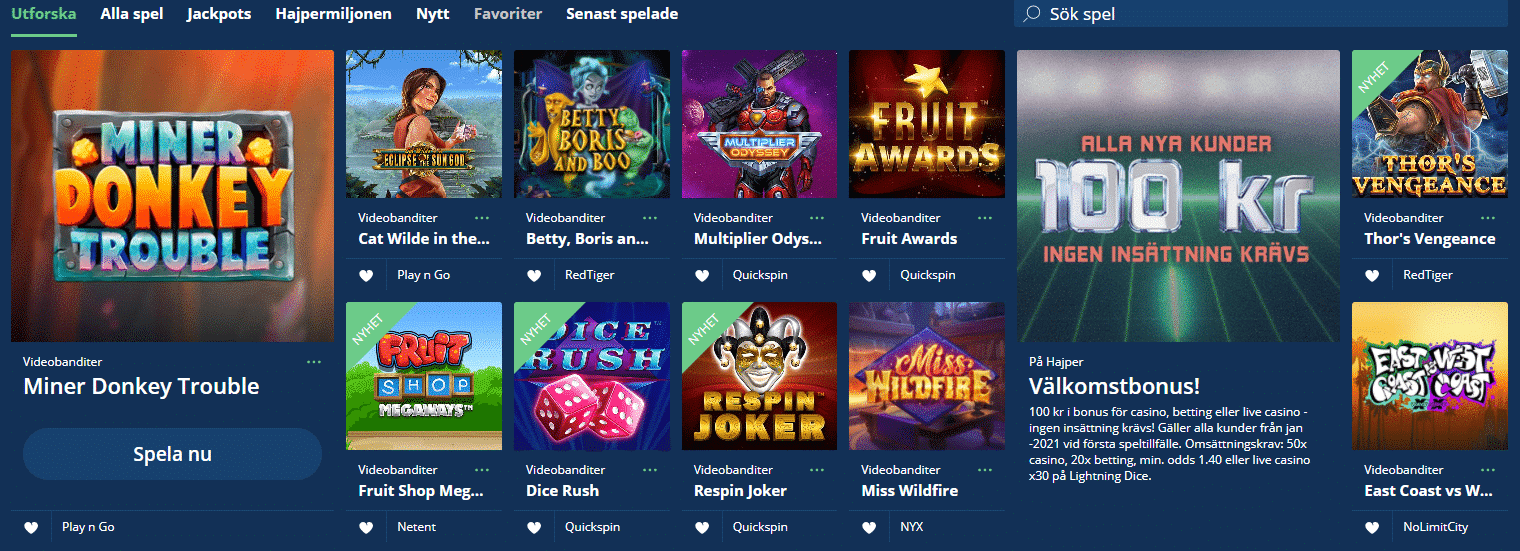Open the Miss Wildfire game thumbnail
Viewport: 1520px width, 551px height.
click(x=927, y=376)
